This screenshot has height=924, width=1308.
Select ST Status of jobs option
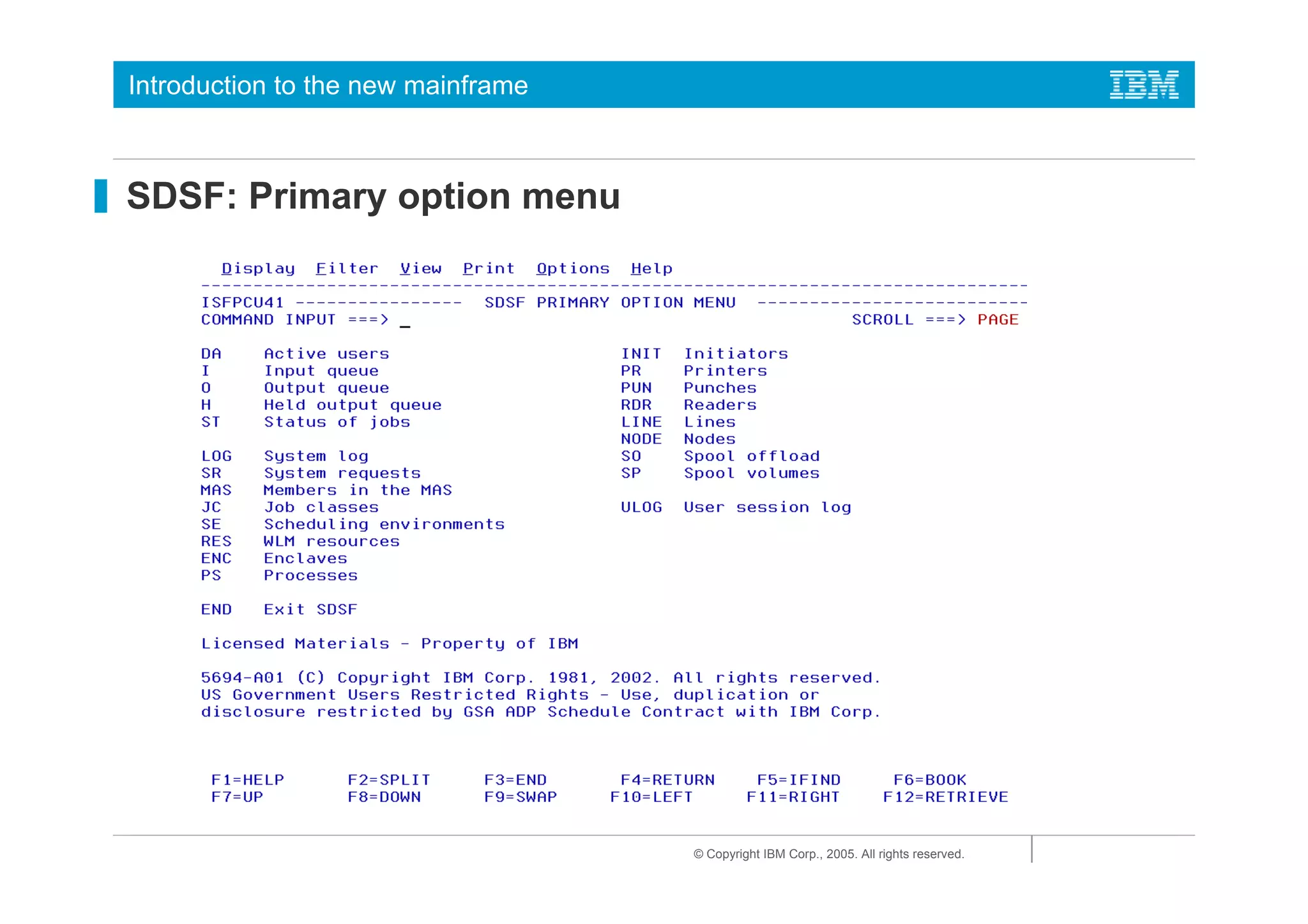tap(211, 422)
